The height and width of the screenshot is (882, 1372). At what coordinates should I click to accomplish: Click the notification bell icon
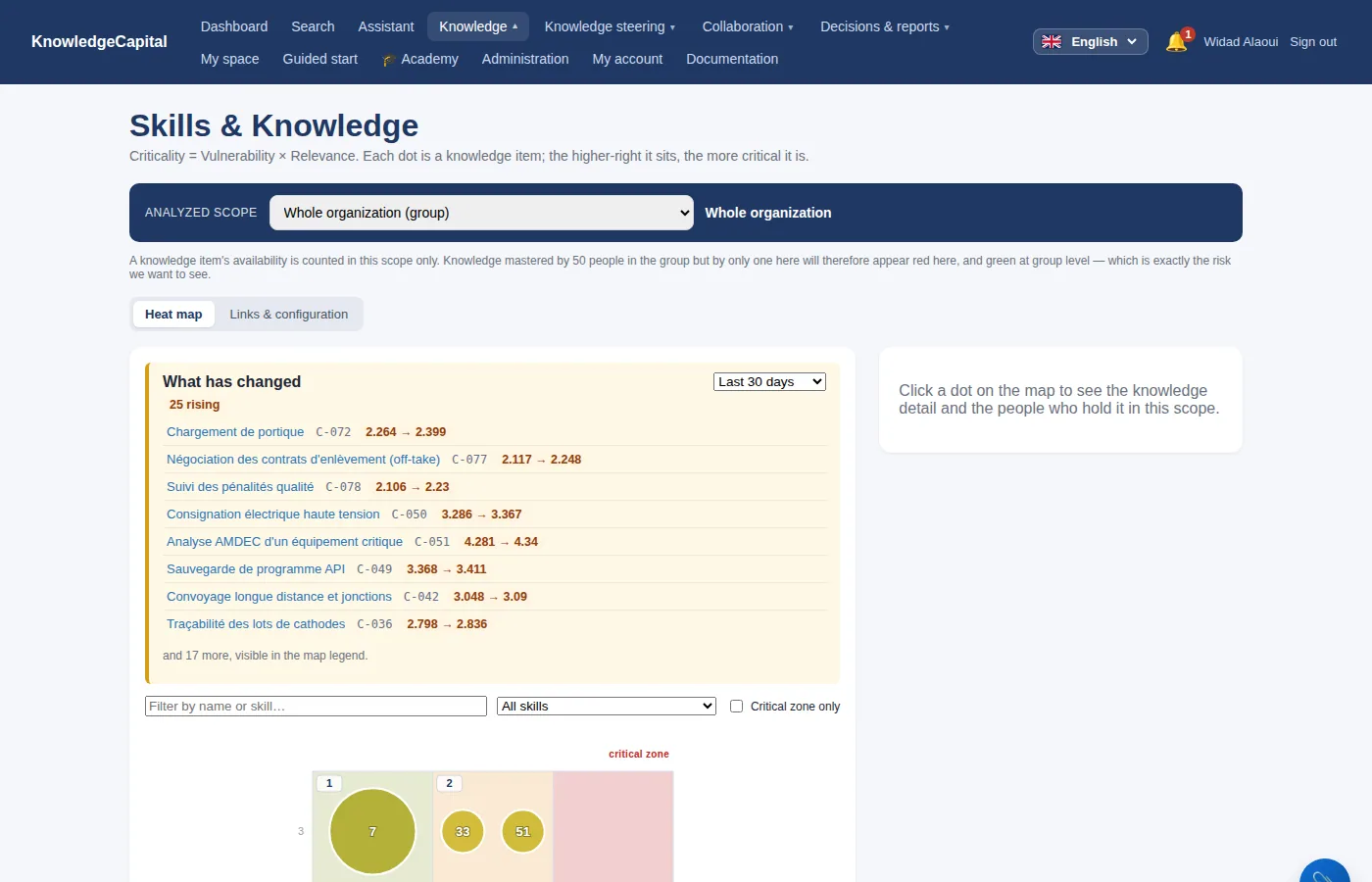coord(1176,42)
